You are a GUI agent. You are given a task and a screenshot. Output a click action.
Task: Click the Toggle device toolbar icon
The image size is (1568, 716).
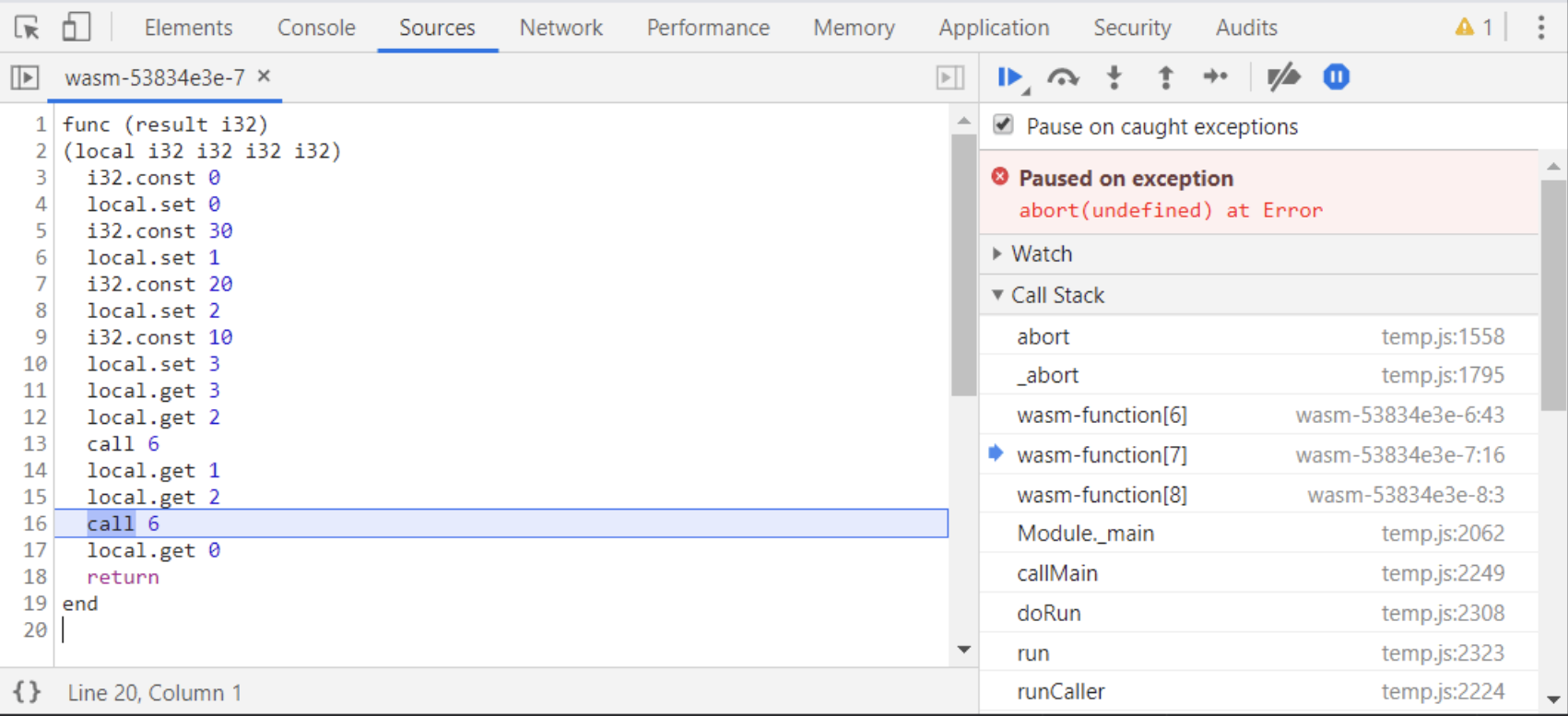(77, 27)
